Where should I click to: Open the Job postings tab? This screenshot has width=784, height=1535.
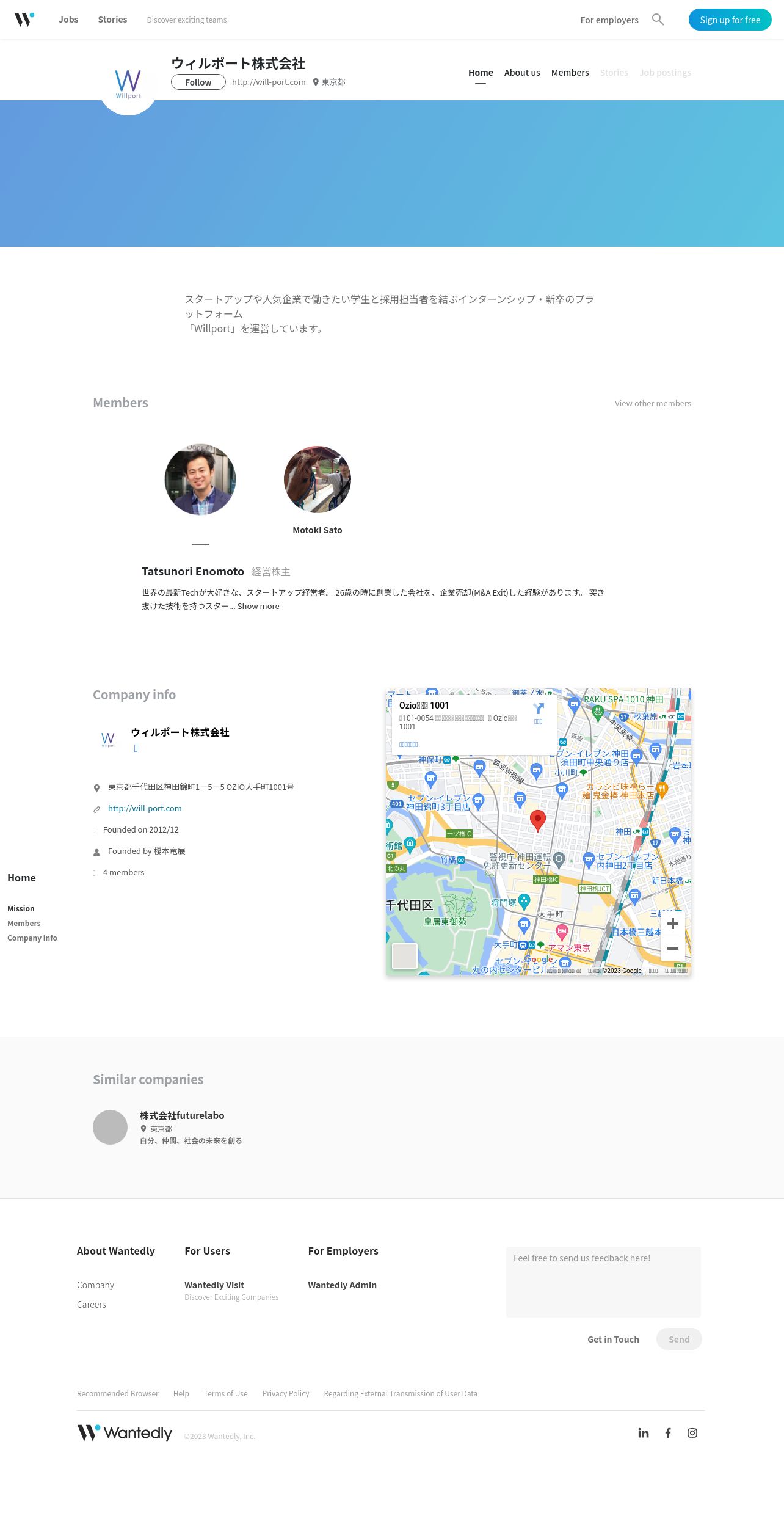click(665, 73)
